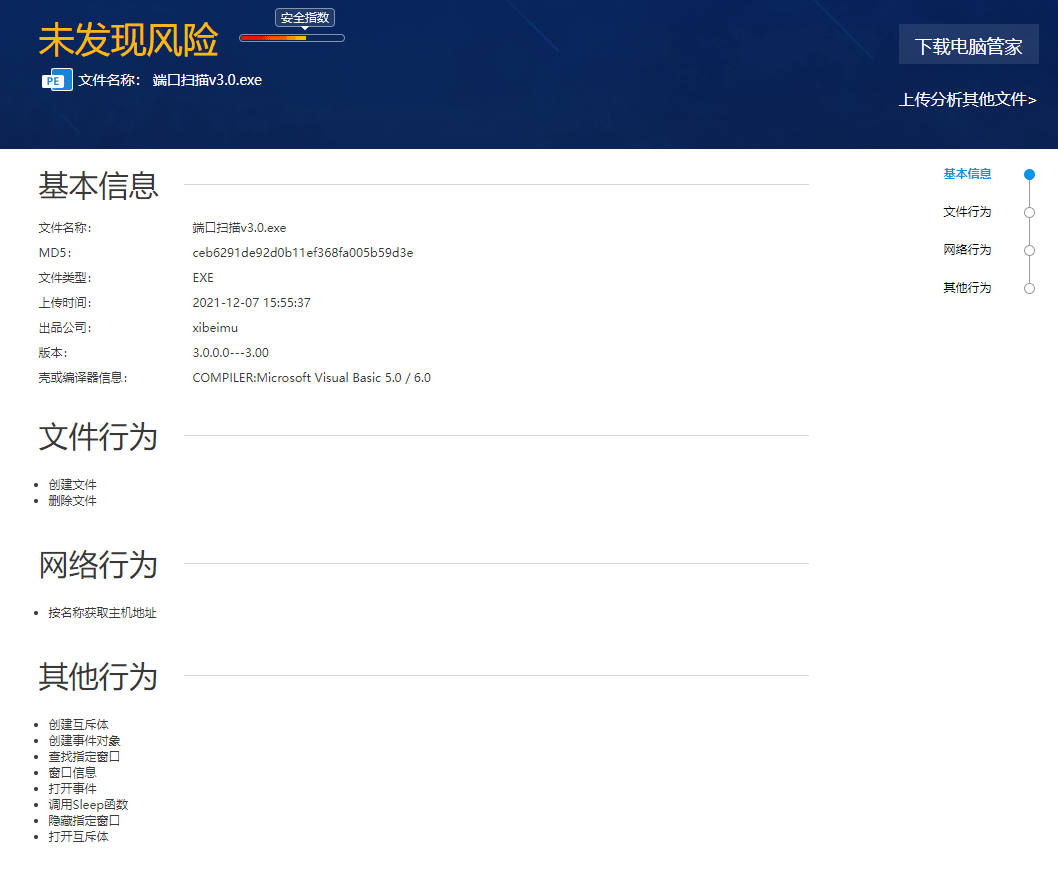Screen dimensions: 1058x878
Task: Click the upload time 2021-12-07 15:55:37
Action: [x=252, y=302]
